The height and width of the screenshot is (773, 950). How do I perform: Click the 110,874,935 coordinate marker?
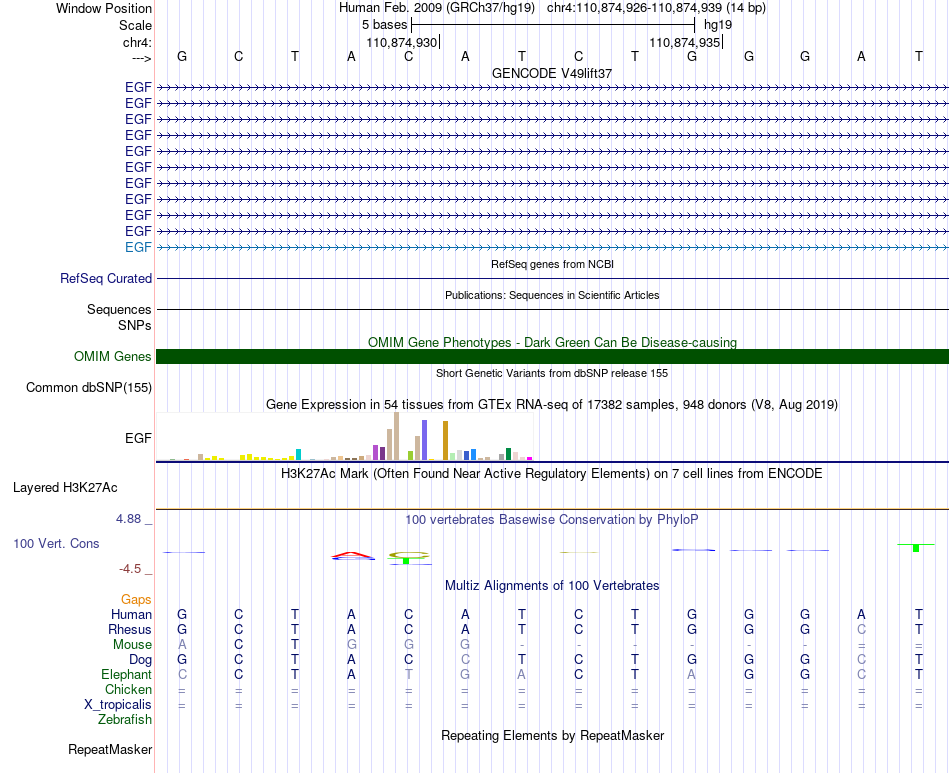(x=685, y=42)
